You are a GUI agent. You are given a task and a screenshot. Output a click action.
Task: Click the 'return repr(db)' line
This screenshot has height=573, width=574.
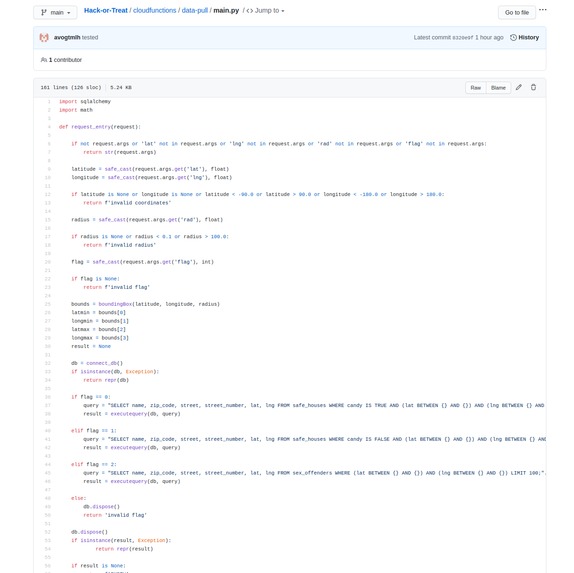pos(106,380)
